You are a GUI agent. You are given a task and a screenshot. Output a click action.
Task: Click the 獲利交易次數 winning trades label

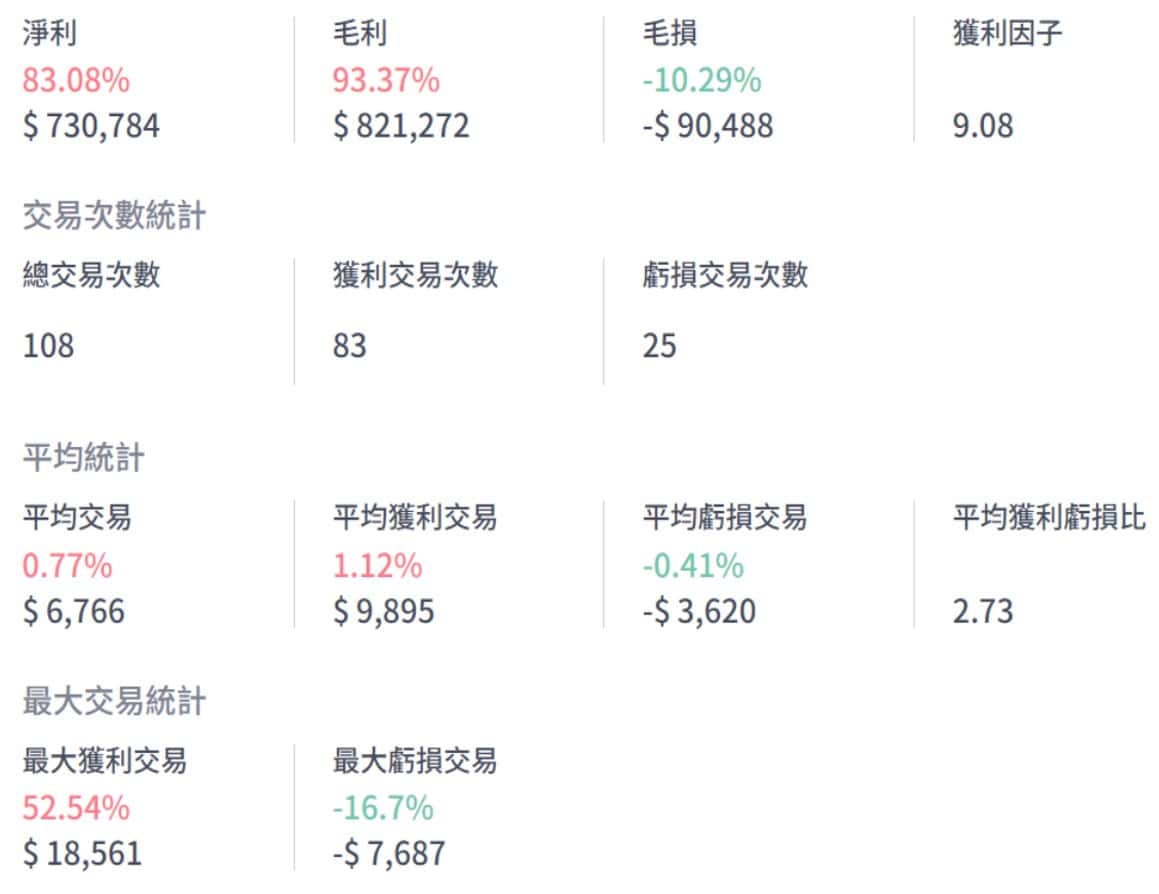(x=415, y=275)
